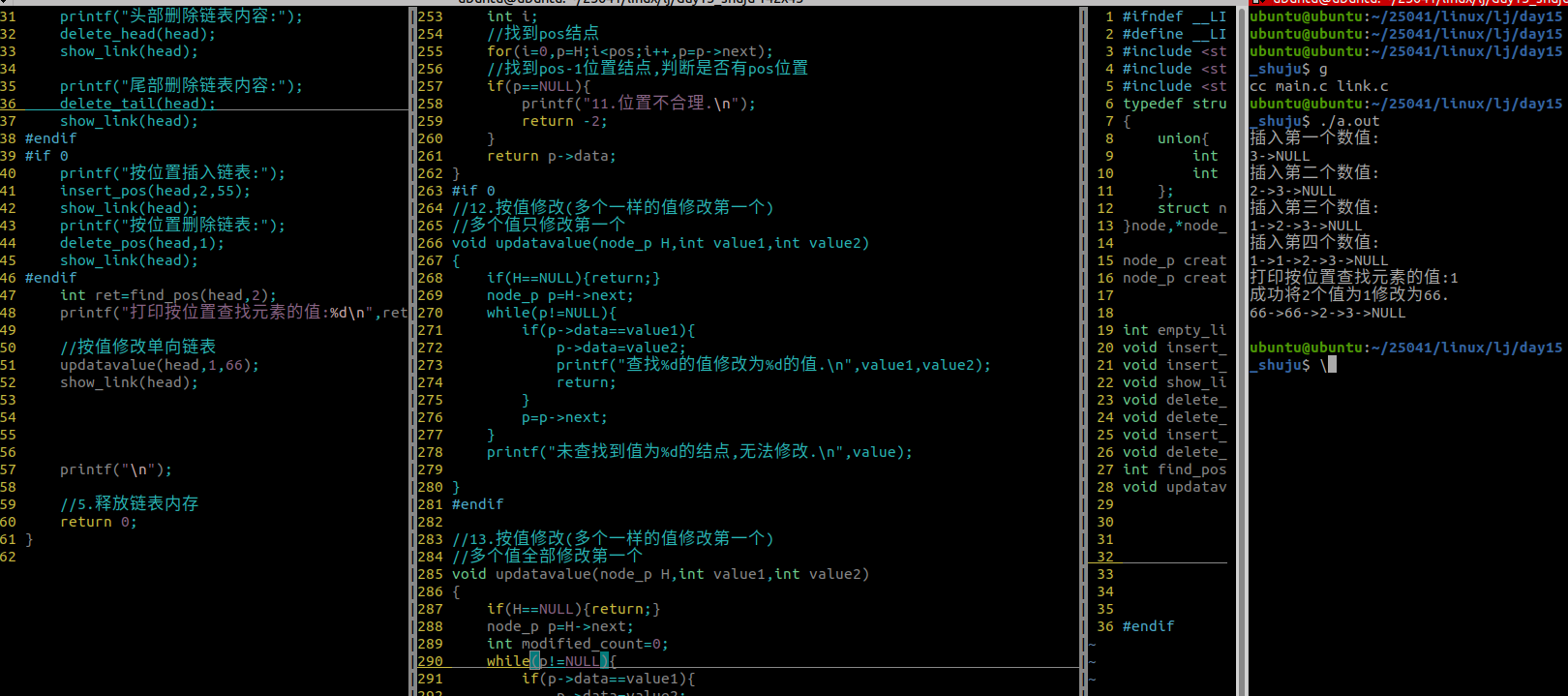Click int ret=find_pos(head,2); on line 47
The width and height of the screenshot is (1568, 696).
[168, 295]
